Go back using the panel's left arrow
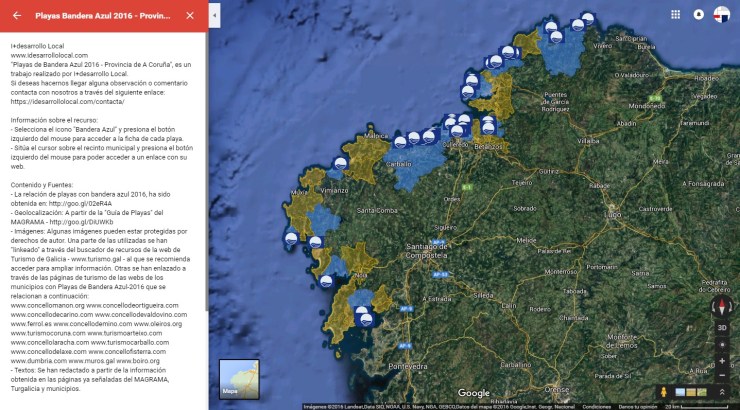740x410 pixels. point(17,16)
